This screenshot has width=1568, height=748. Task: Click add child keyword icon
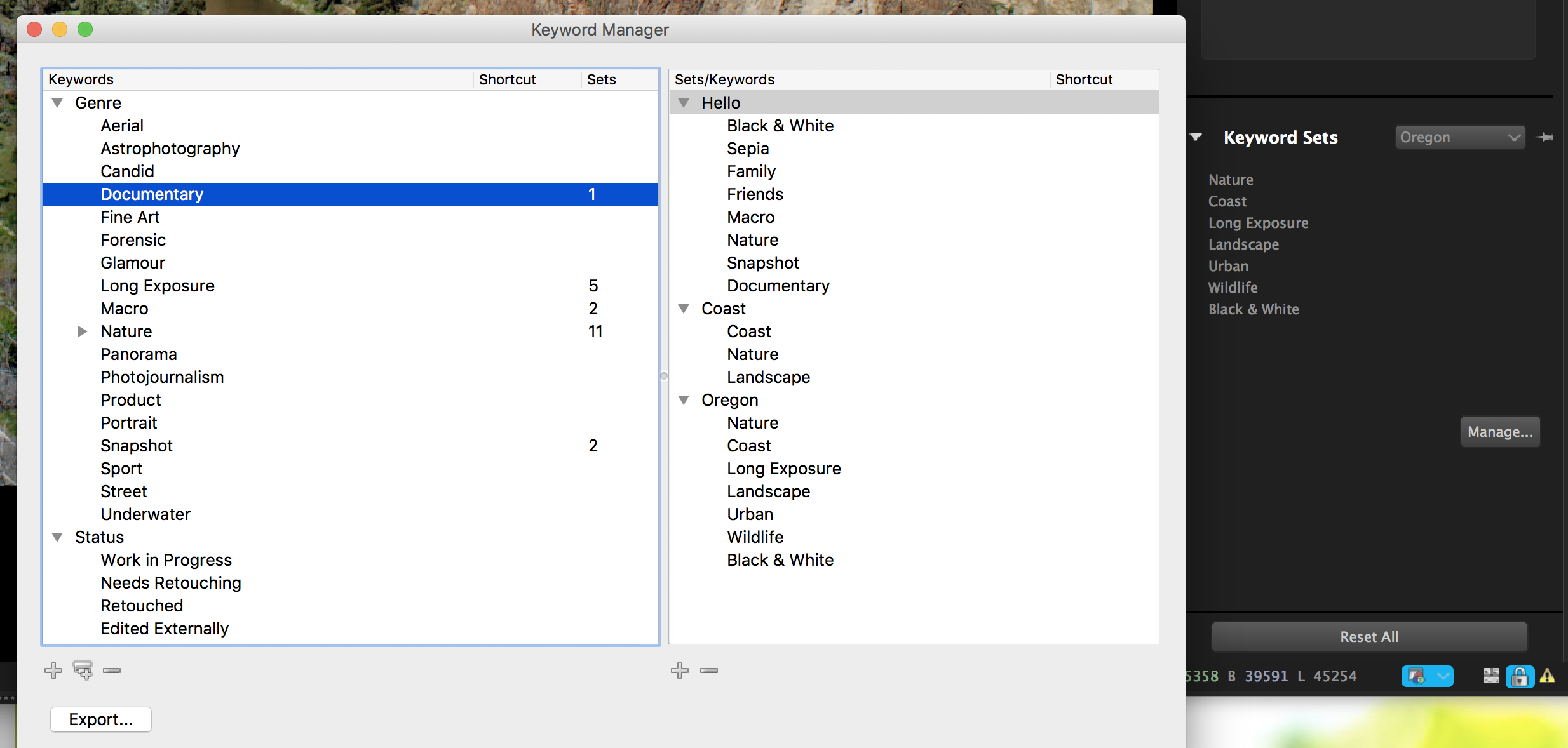83,671
